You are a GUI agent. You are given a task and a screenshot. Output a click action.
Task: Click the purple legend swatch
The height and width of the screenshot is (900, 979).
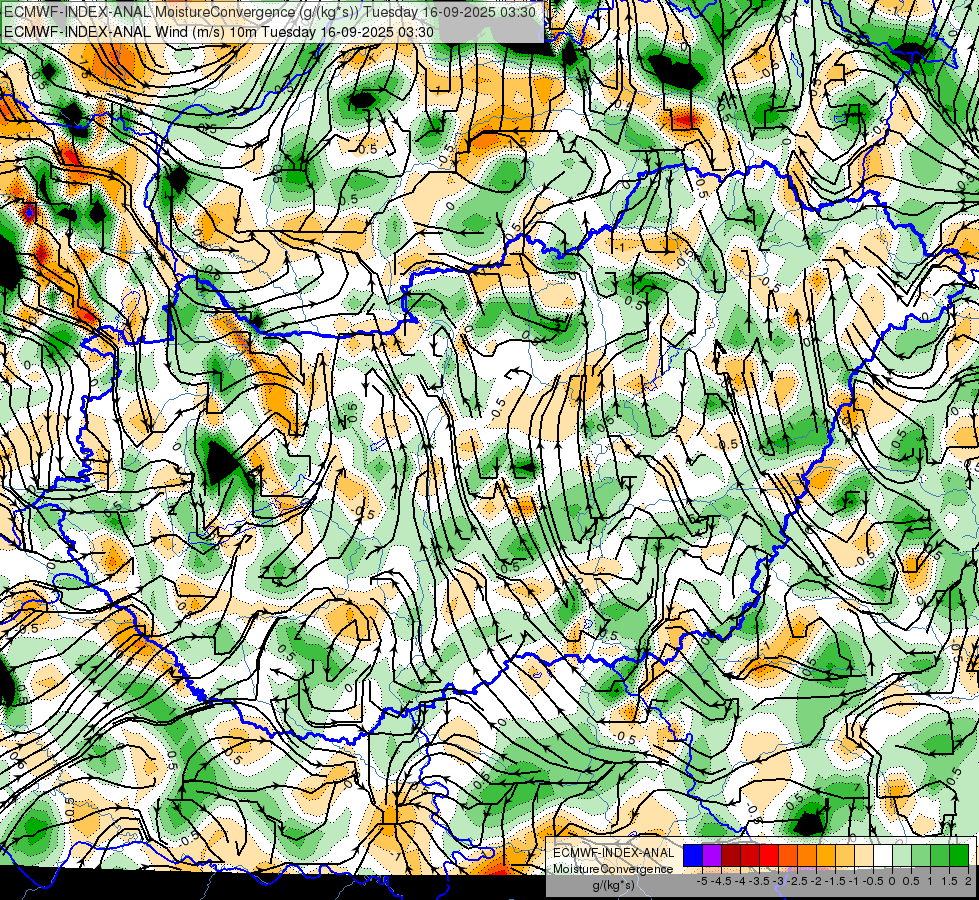(712, 855)
